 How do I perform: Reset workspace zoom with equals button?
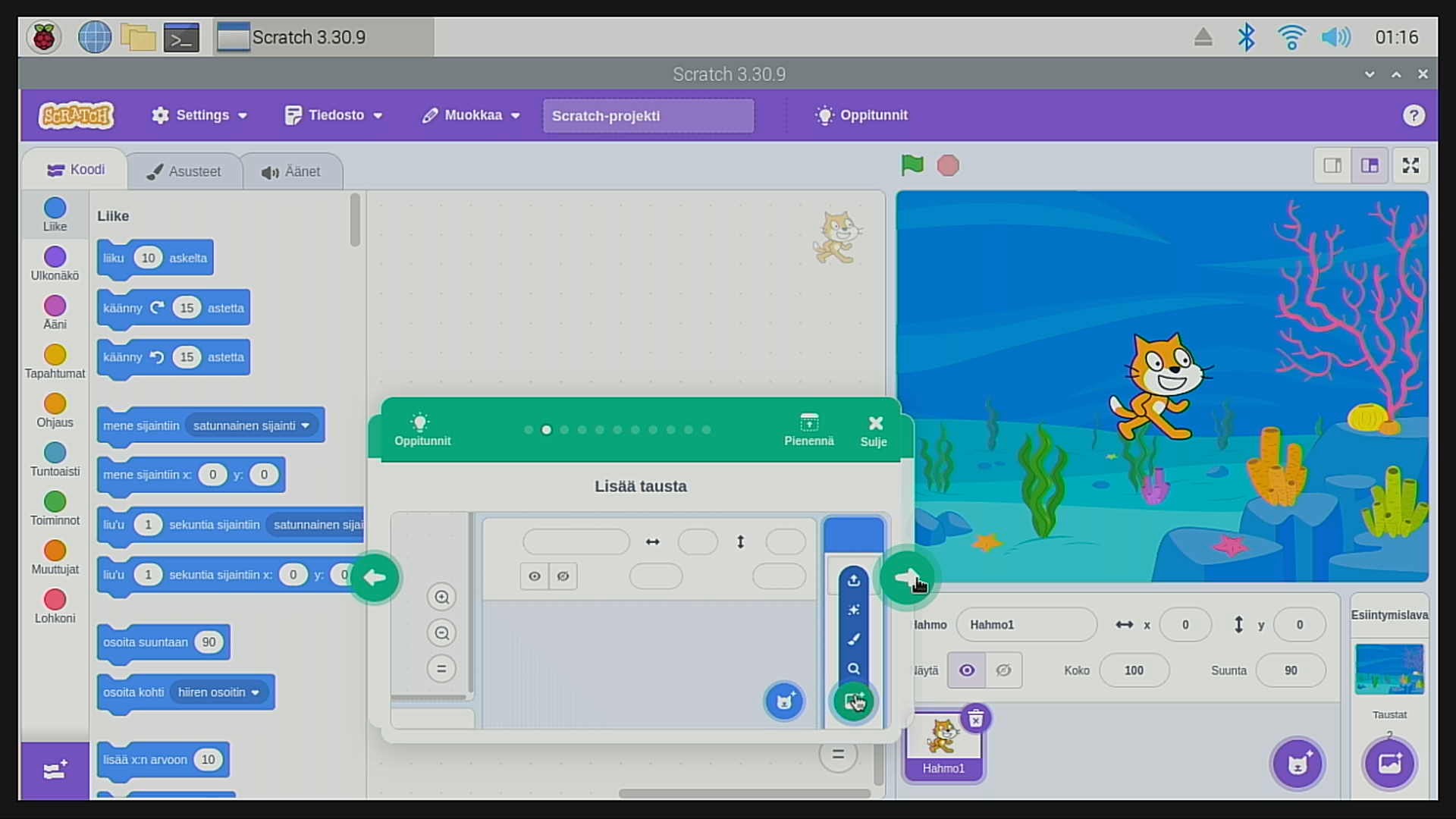tap(838, 755)
